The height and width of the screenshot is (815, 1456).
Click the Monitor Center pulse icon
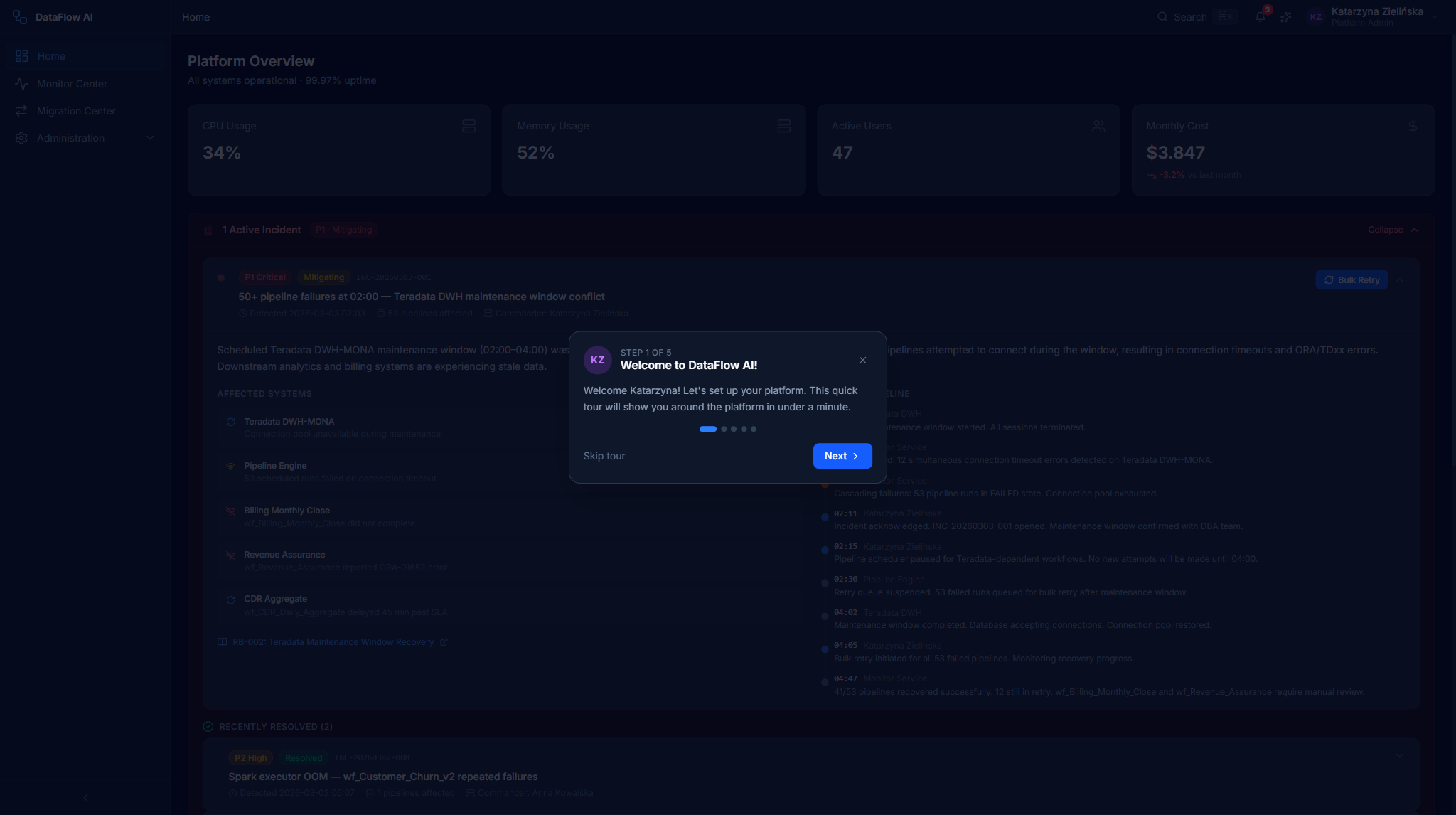pos(21,84)
